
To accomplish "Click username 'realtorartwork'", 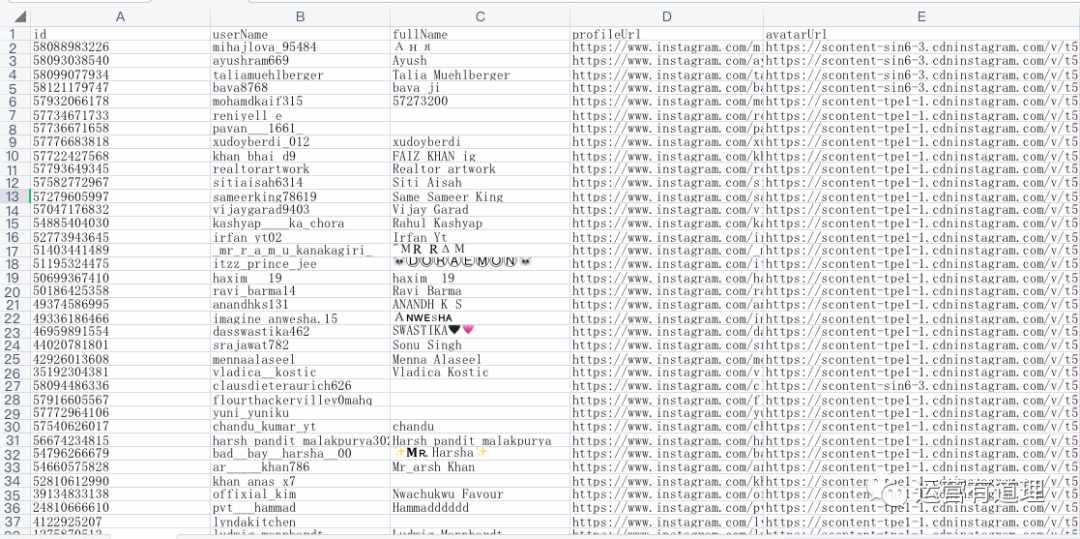I will [261, 169].
